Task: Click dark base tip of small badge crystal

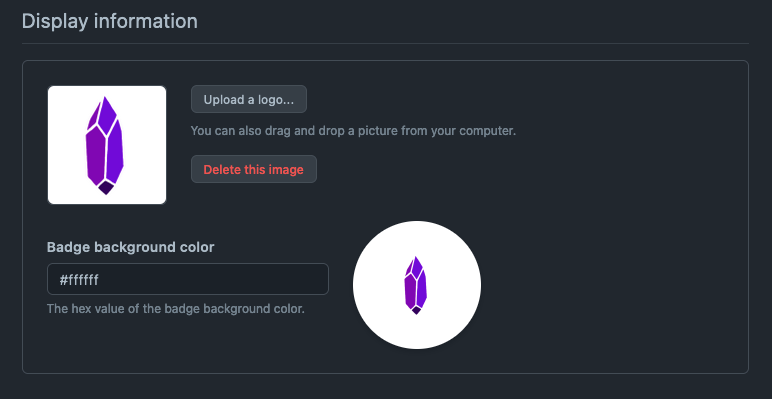Action: pos(416,310)
